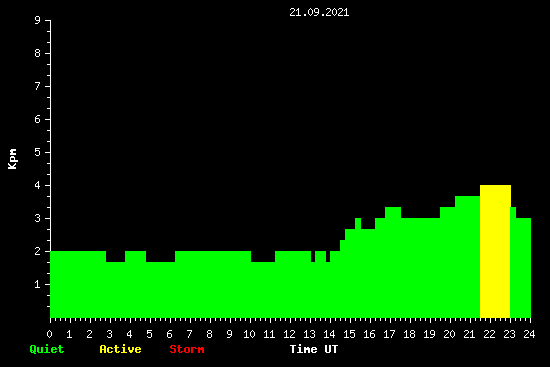Click hour 6 tick label
The height and width of the screenshot is (367, 550).
(169, 334)
